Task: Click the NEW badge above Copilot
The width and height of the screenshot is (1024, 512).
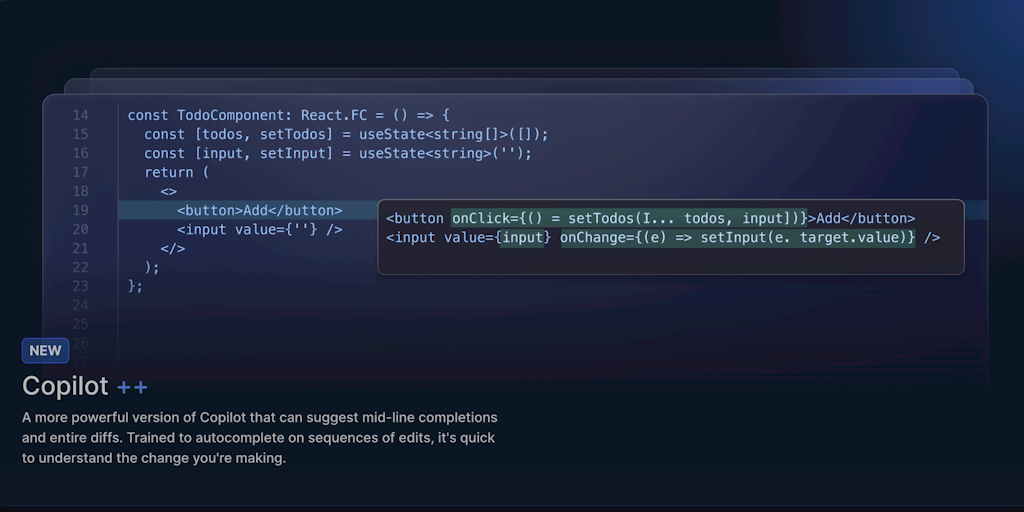Action: click(x=45, y=351)
